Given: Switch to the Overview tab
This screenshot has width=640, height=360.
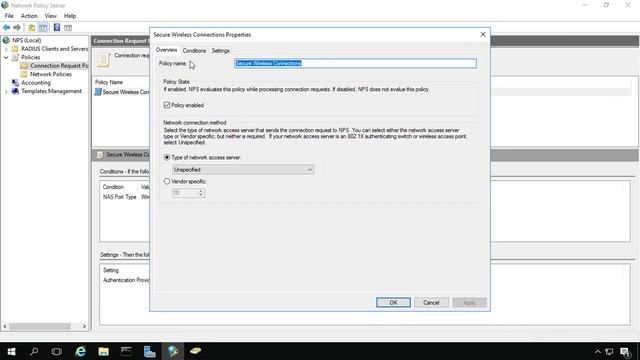Looking at the screenshot, I should tap(167, 50).
